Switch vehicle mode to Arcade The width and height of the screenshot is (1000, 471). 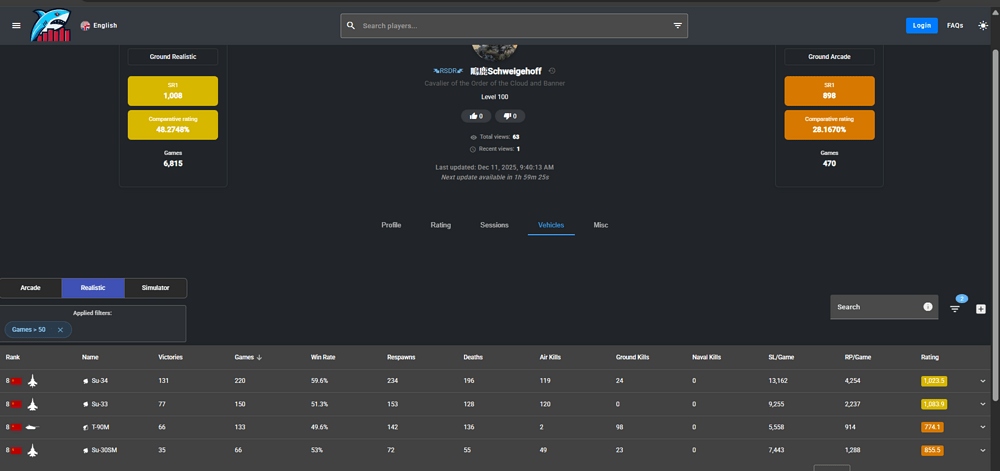31,288
